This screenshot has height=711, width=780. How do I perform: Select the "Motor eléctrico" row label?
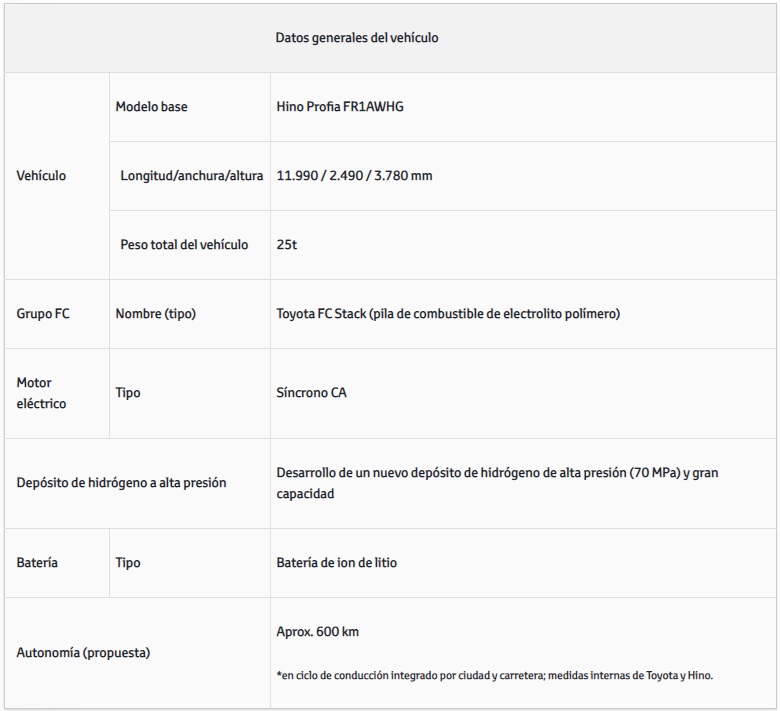coord(41,393)
